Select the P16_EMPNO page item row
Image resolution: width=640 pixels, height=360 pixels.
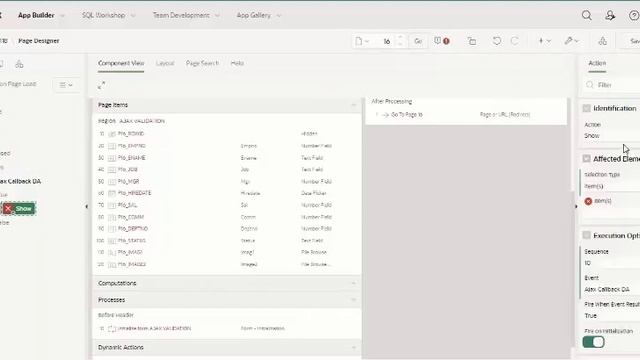[226, 146]
